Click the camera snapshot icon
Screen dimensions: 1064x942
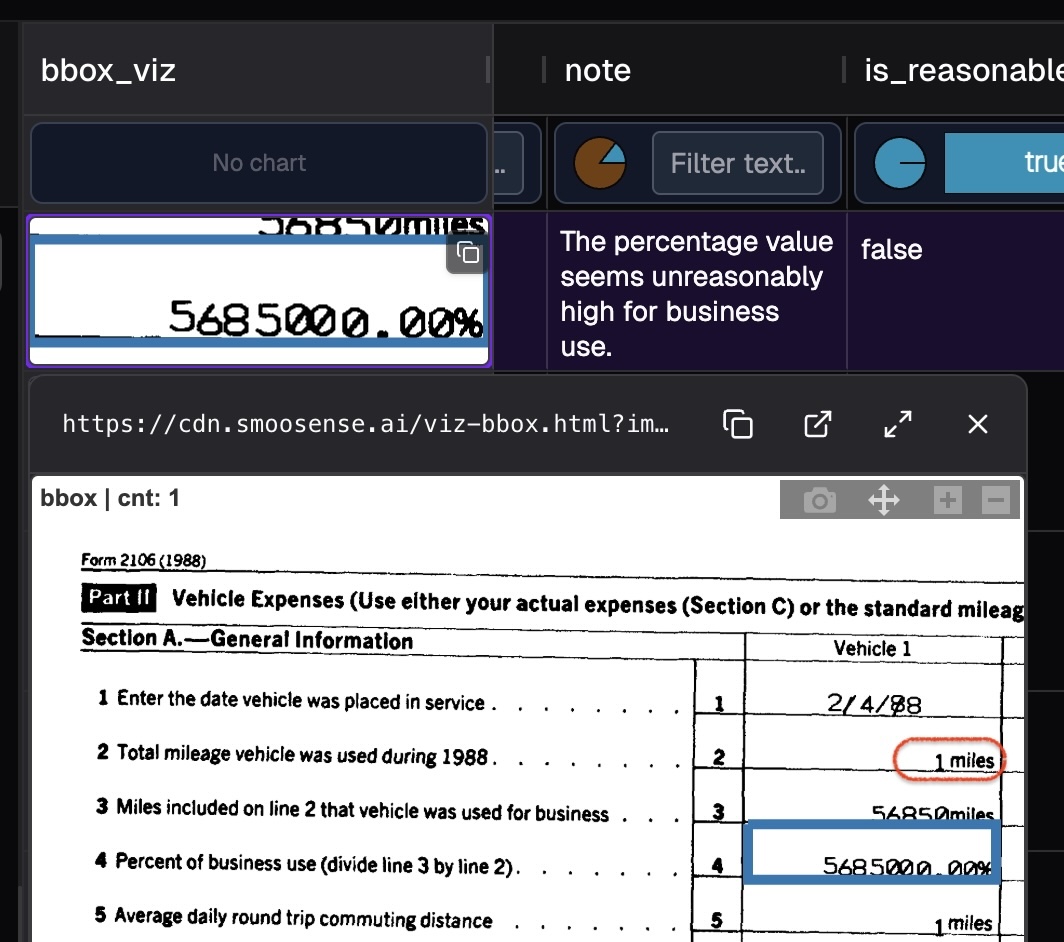pyautogui.click(x=819, y=500)
